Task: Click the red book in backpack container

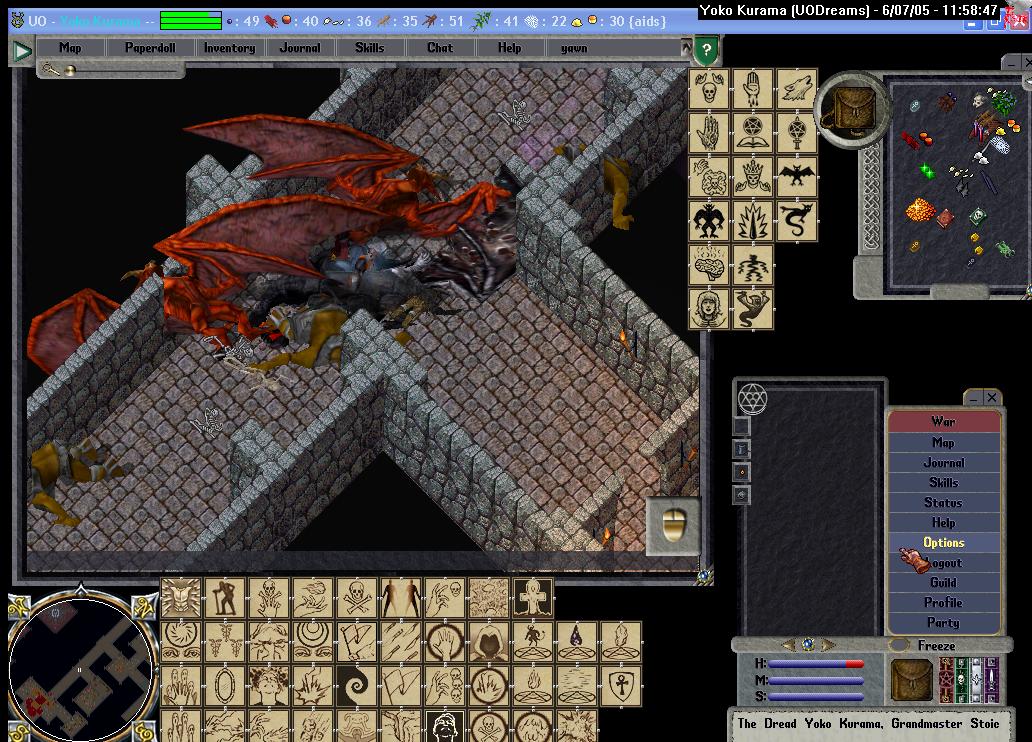Action: [946, 217]
